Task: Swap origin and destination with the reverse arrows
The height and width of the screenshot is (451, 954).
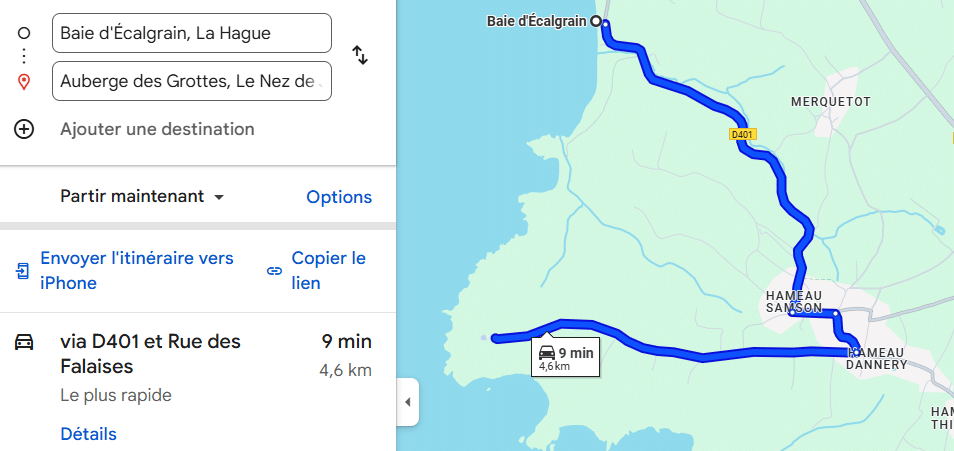Action: tap(360, 56)
